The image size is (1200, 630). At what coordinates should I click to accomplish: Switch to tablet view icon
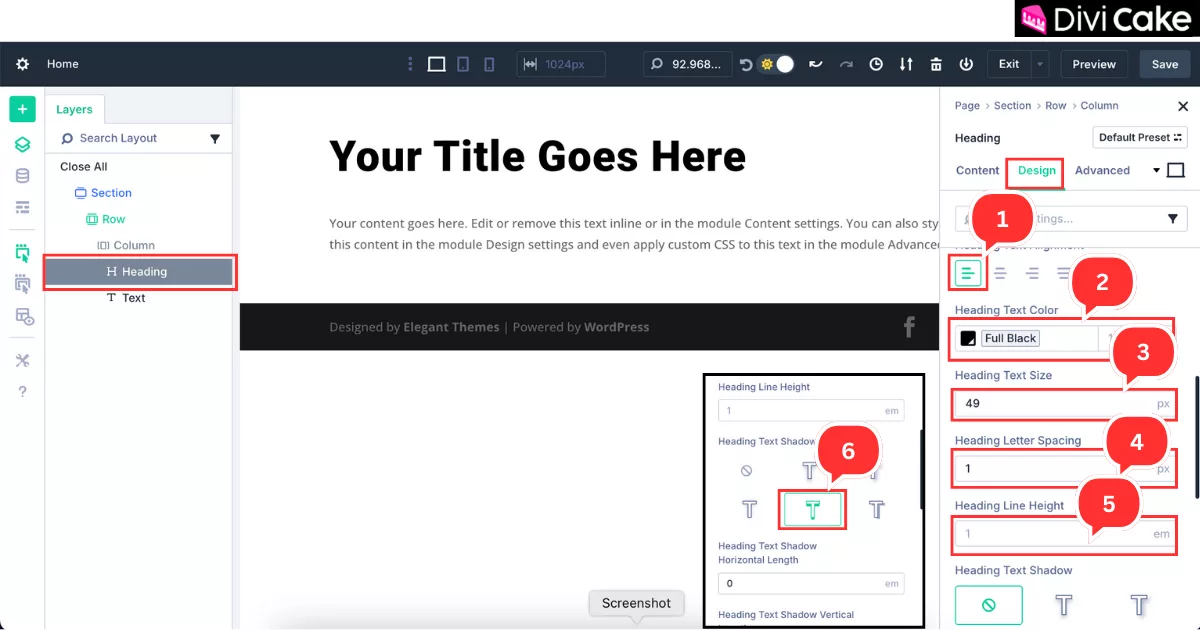coord(463,64)
